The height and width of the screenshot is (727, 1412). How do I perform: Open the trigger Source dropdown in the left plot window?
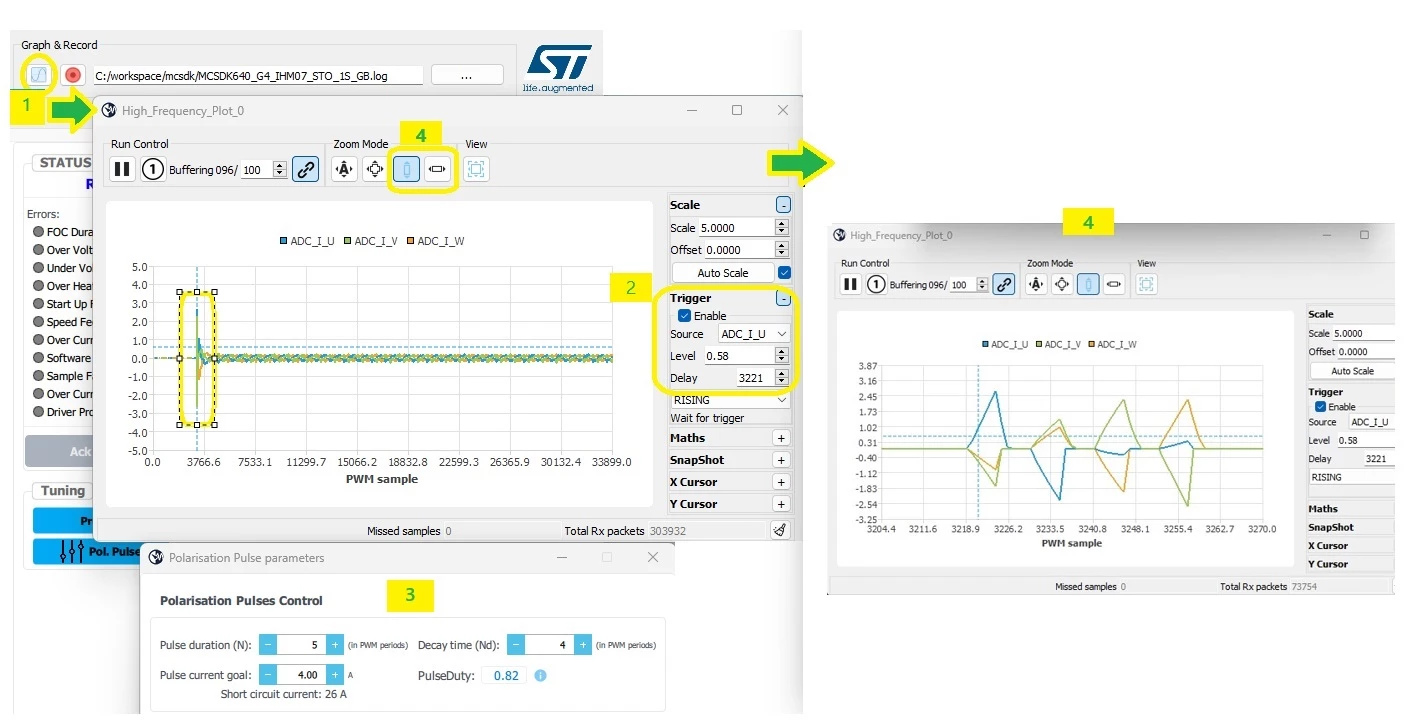[x=754, y=334]
